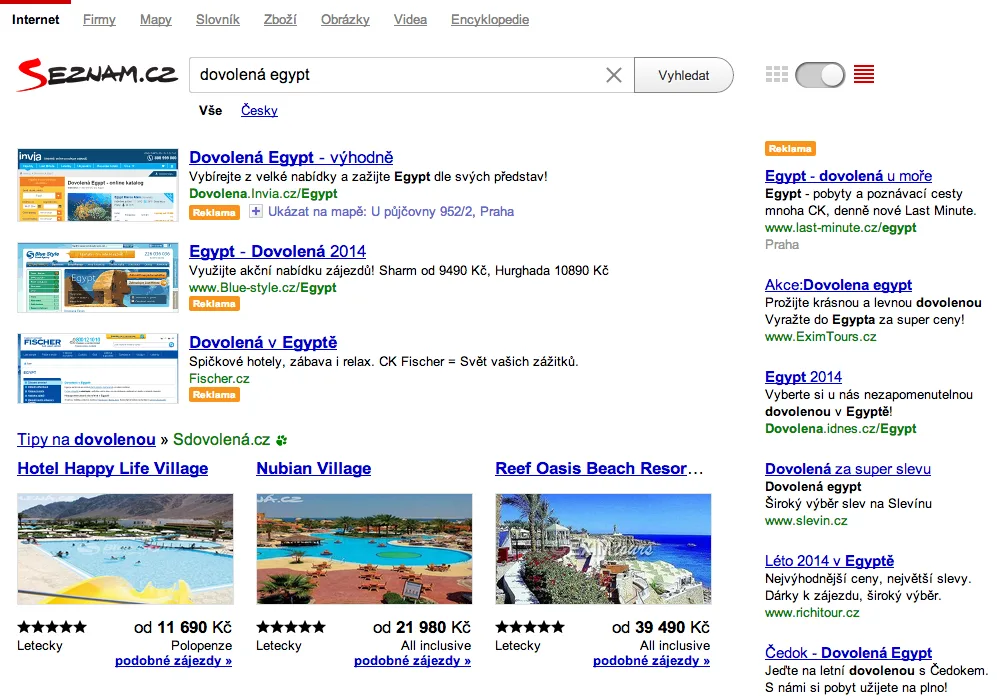
Task: Open the Videa tab
Action: click(x=410, y=20)
